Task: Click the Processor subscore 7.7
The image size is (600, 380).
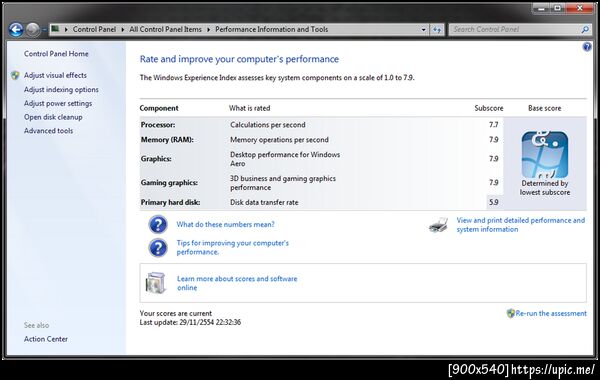Action: coord(493,125)
